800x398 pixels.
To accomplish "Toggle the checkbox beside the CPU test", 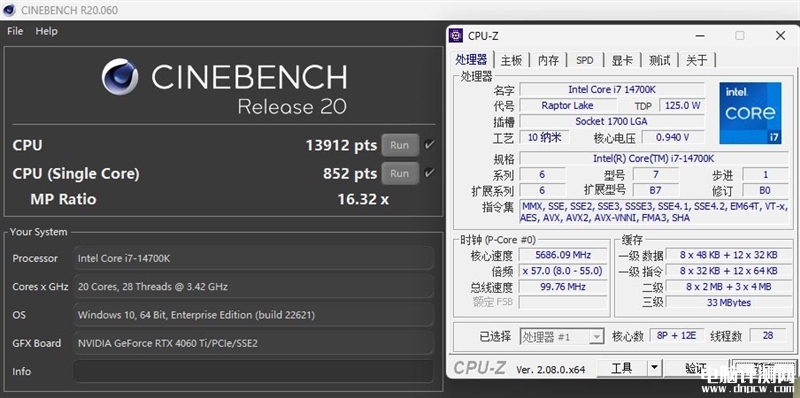I will tap(429, 145).
